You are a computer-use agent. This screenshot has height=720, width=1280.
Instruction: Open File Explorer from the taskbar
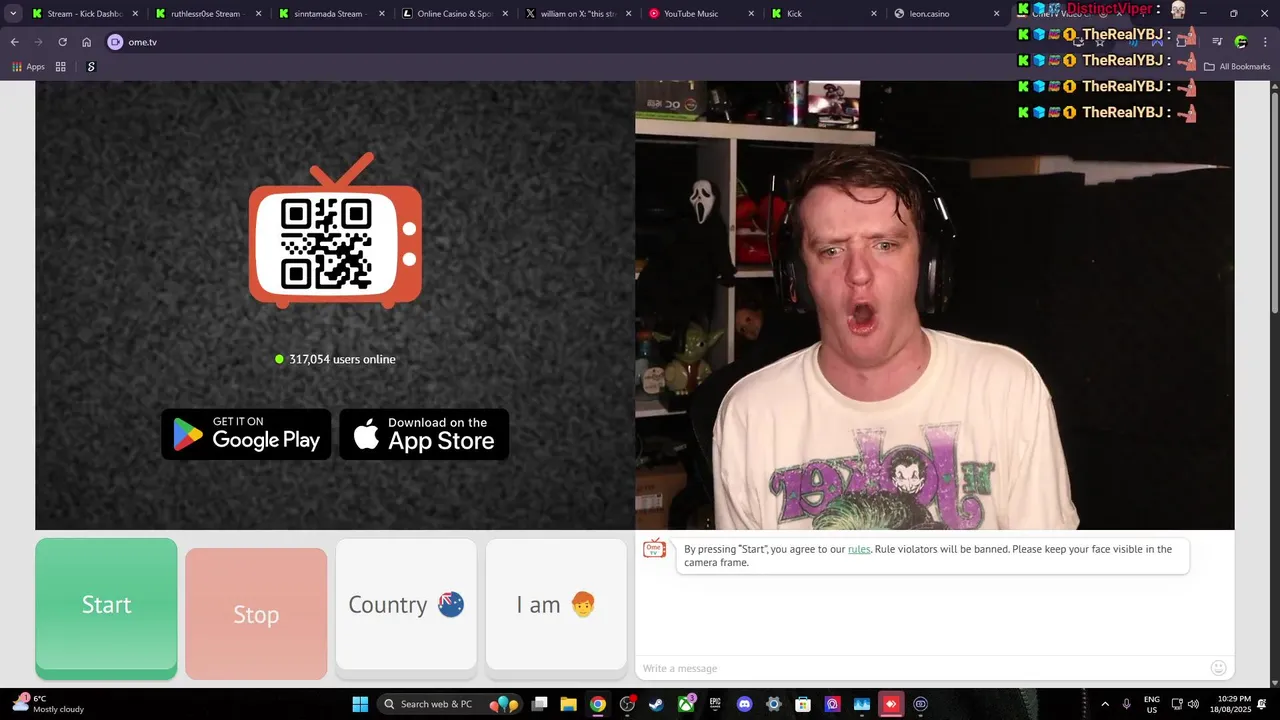click(568, 704)
